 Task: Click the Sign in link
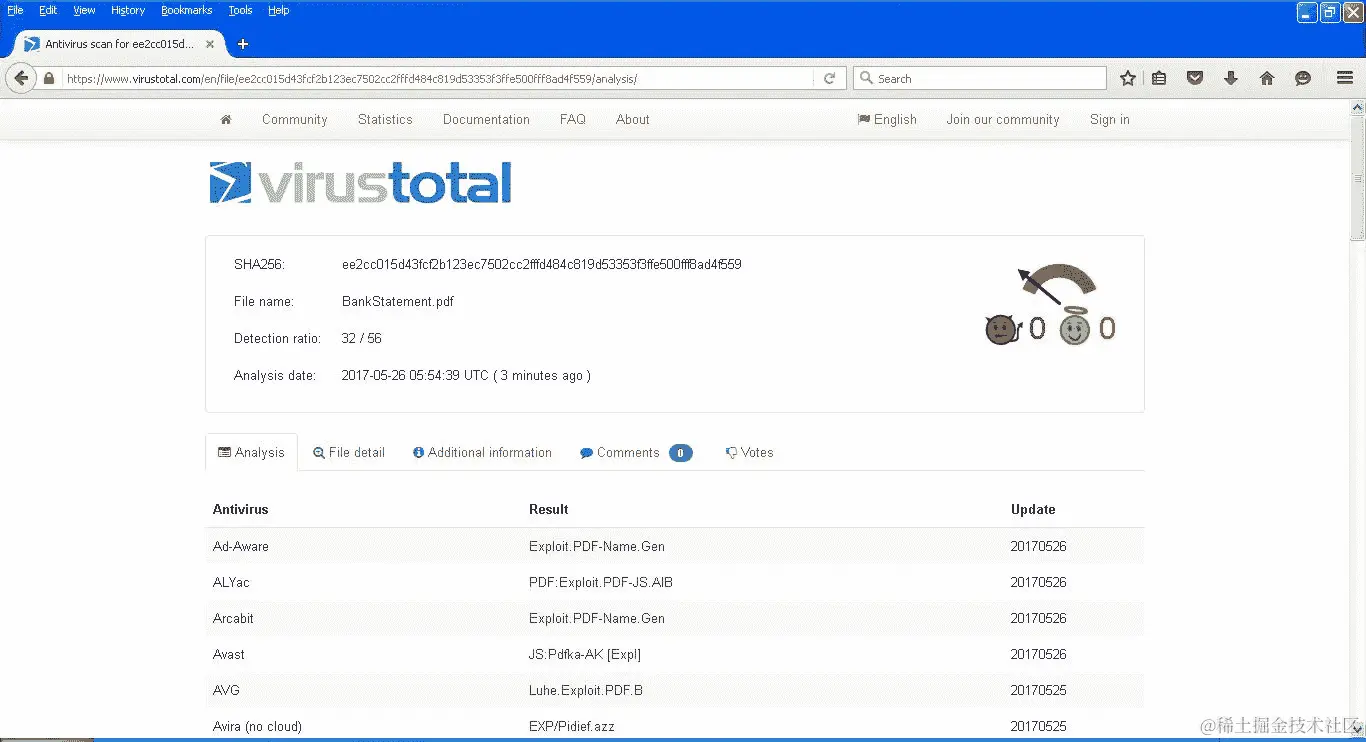[1110, 119]
